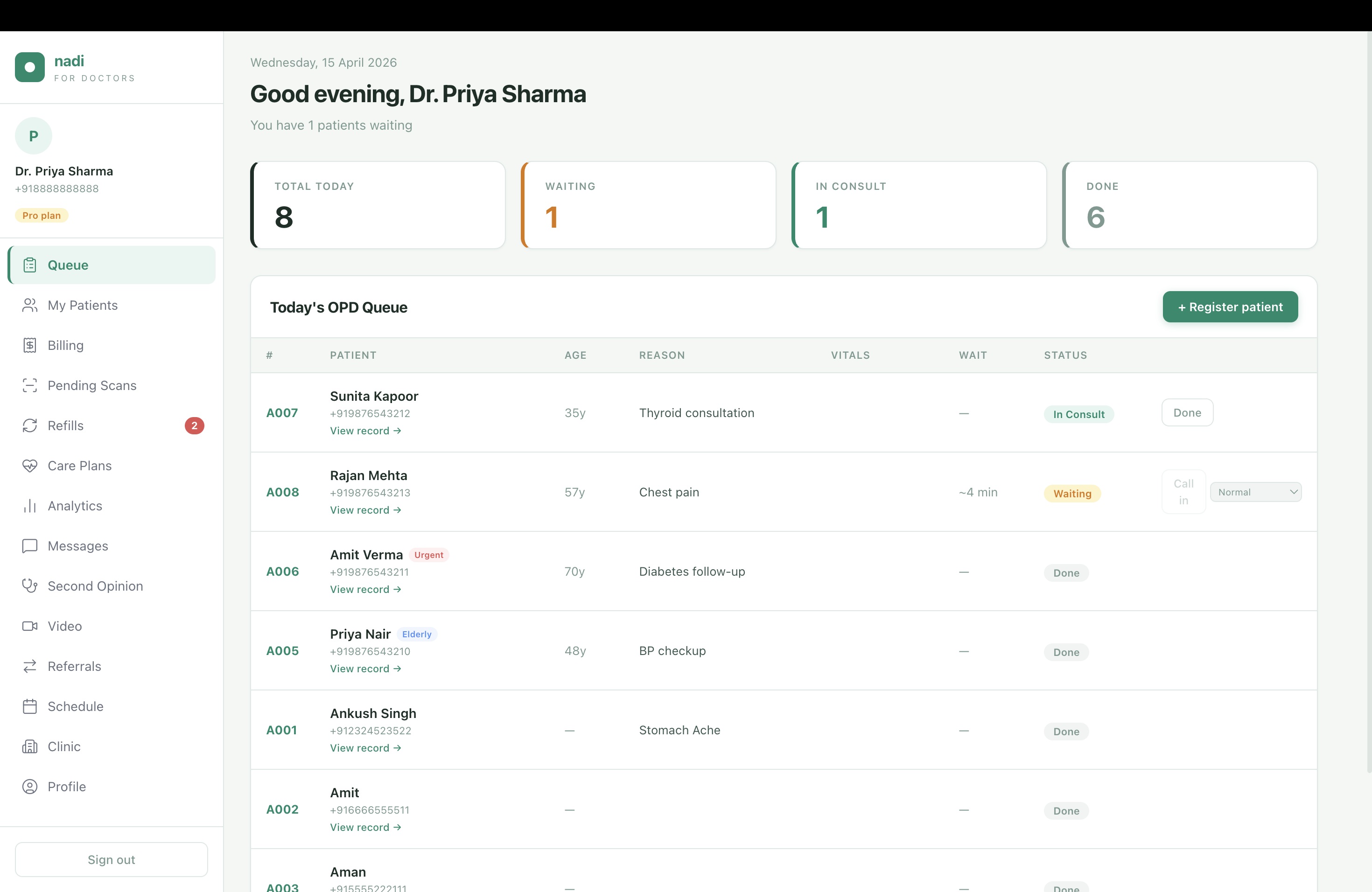The width and height of the screenshot is (1372, 892).
Task: Click the Status column header
Action: (1065, 355)
